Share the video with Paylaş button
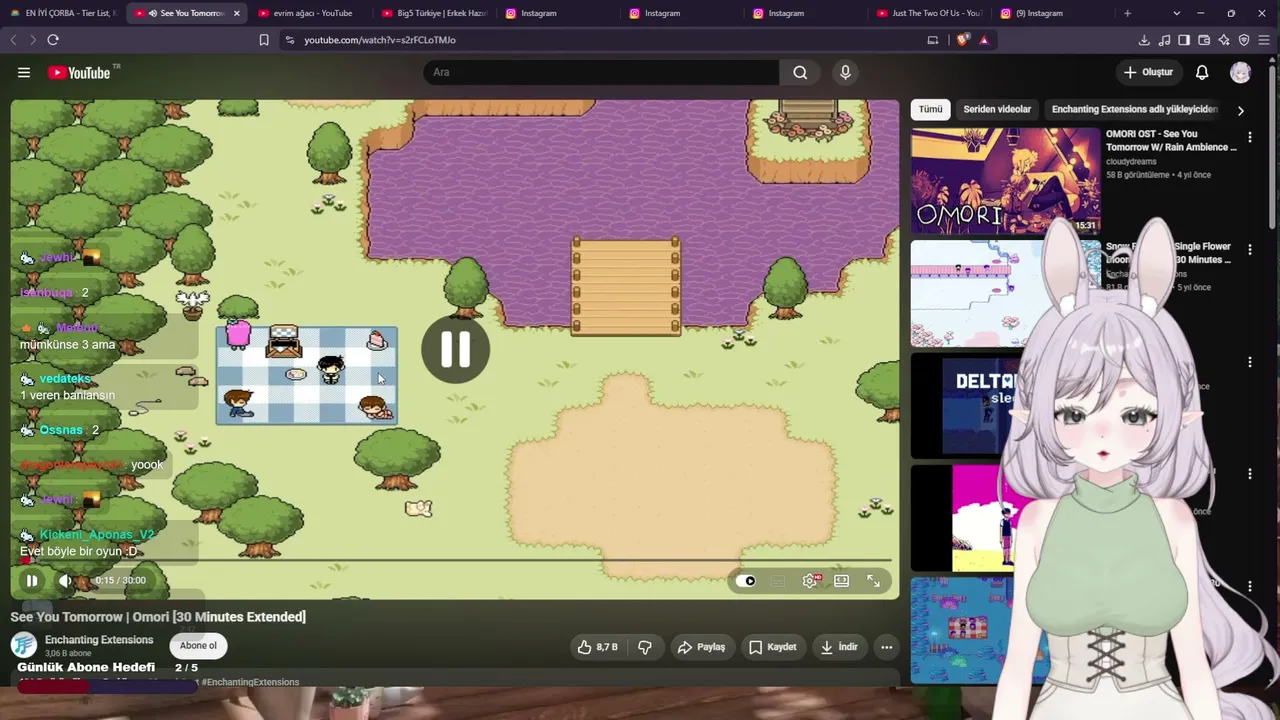Image resolution: width=1280 pixels, height=720 pixels. coord(701,647)
